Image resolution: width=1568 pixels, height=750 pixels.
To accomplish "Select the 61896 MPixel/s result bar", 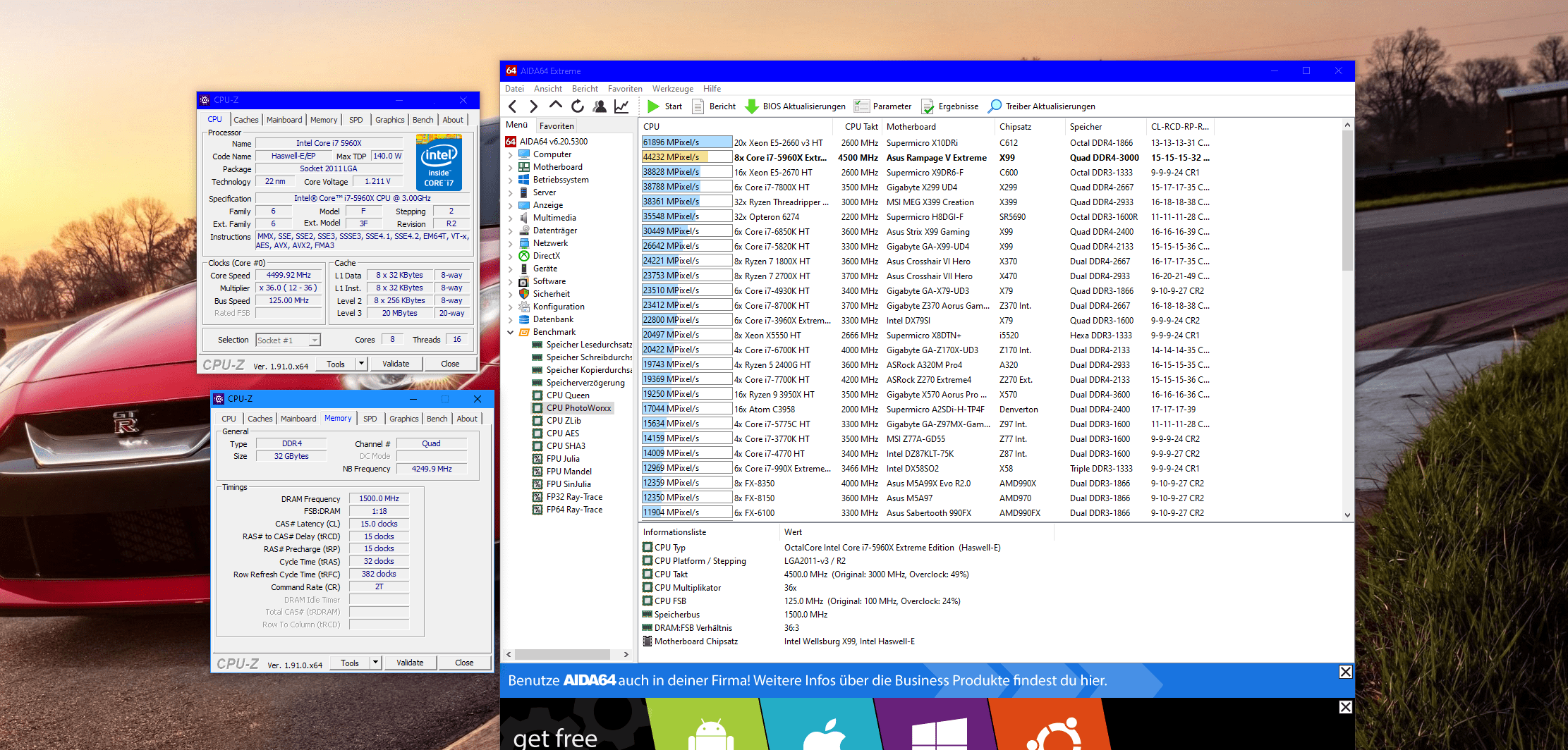I will pos(686,142).
